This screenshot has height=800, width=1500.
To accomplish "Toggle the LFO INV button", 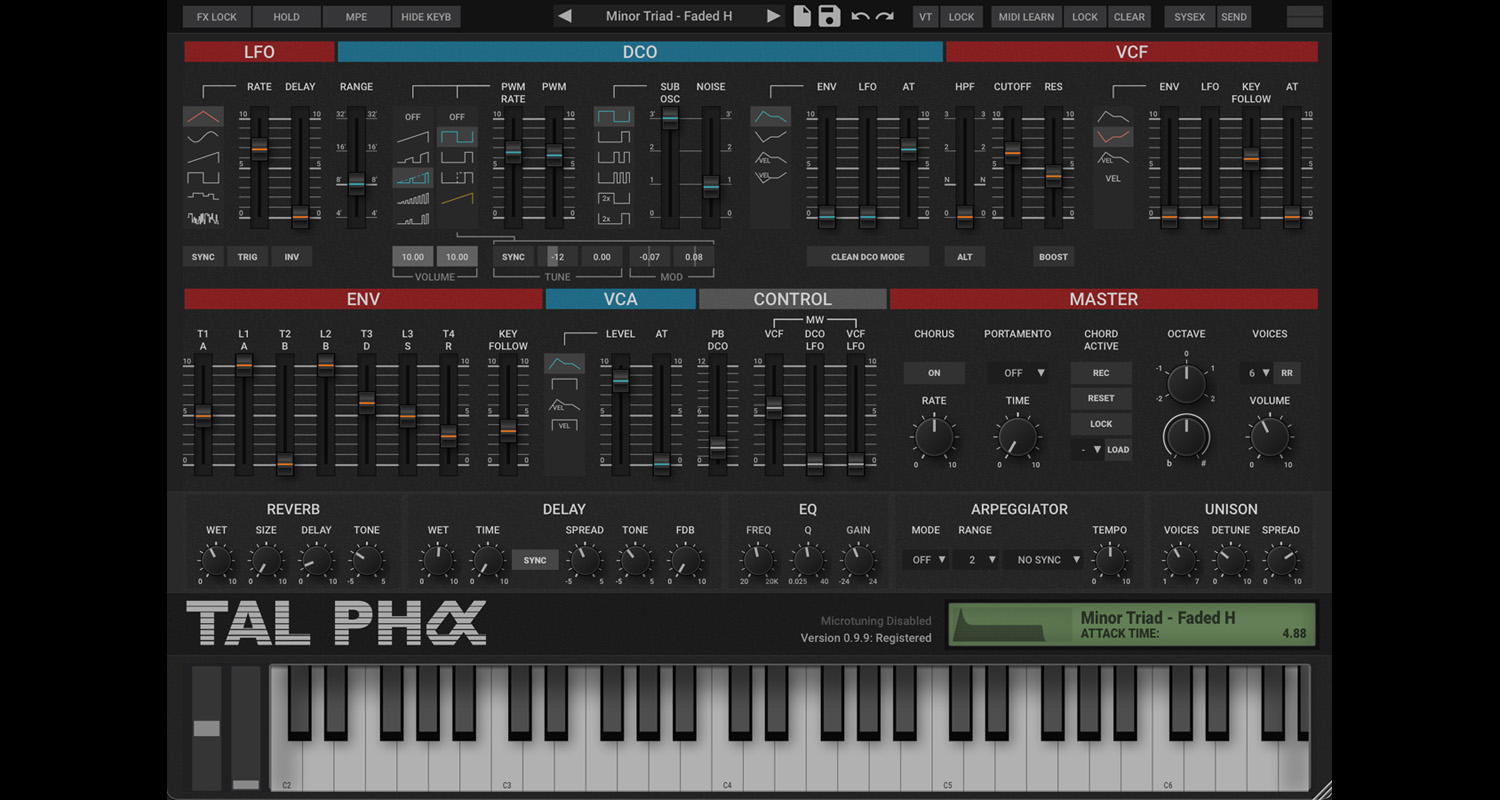I will point(292,257).
